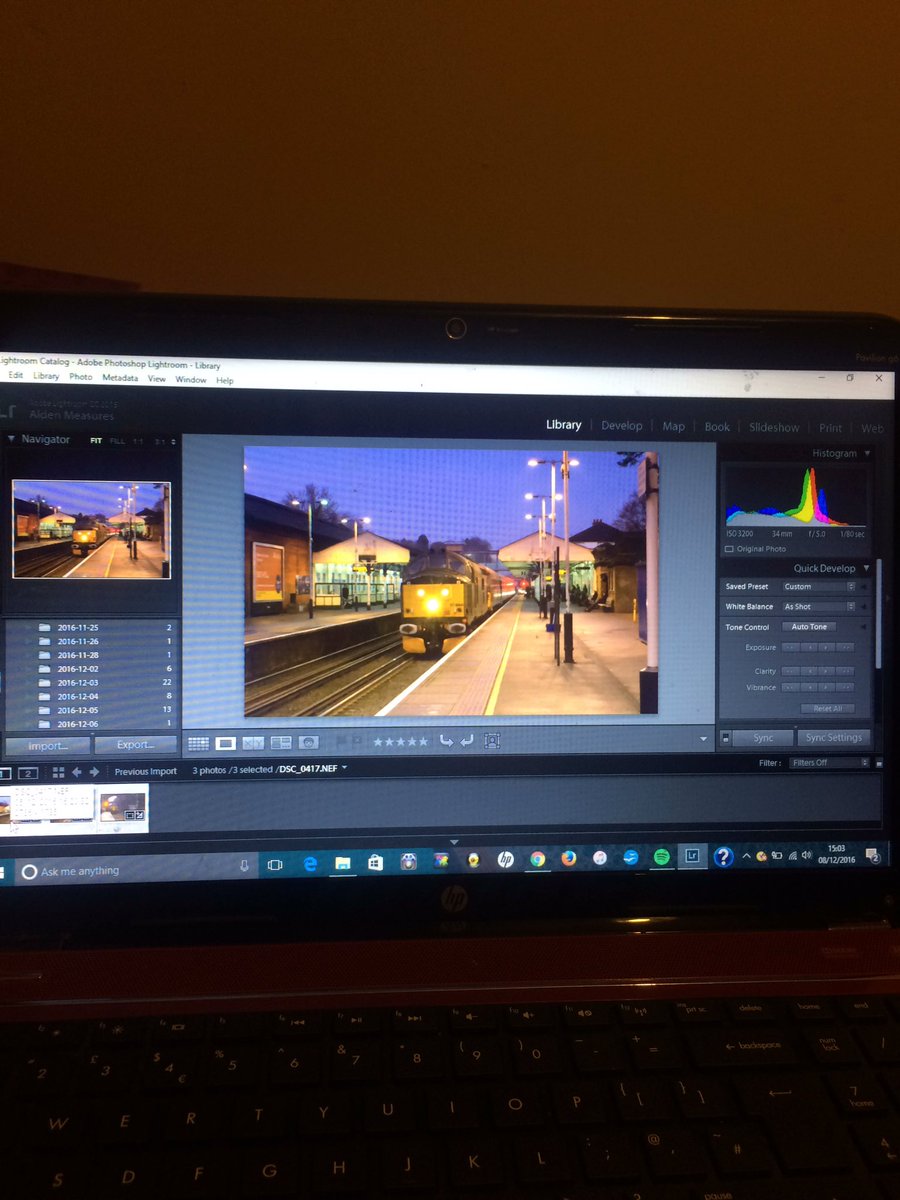Rotate the photo counterclockwise
This screenshot has width=900, height=1200.
[447, 741]
